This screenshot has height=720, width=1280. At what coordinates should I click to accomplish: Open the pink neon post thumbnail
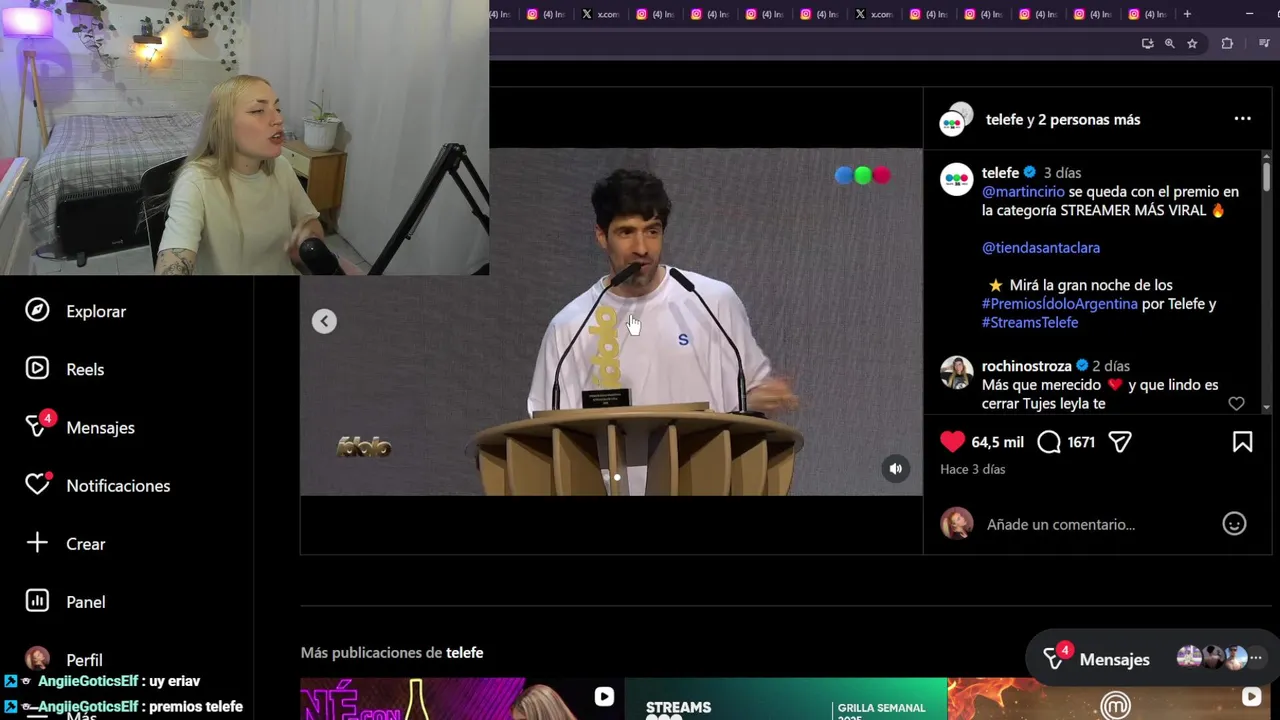(x=462, y=699)
